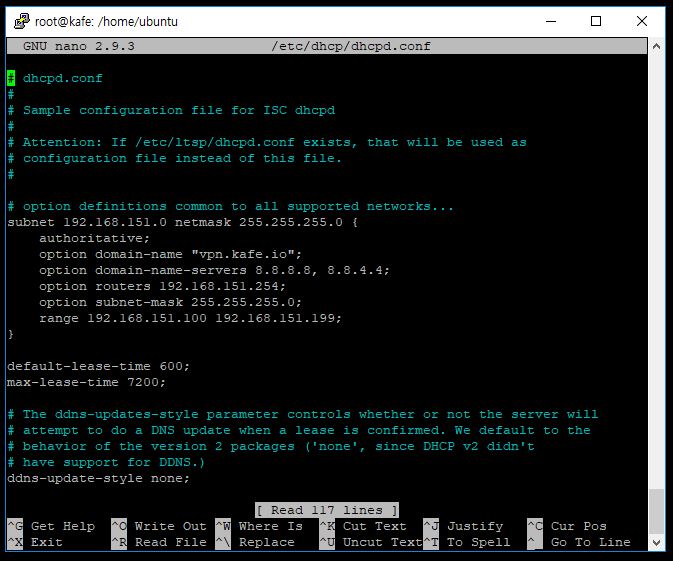Click the 'Attention: If /etc/ltsp/dhcpd.conf exists' line

click(x=267, y=143)
